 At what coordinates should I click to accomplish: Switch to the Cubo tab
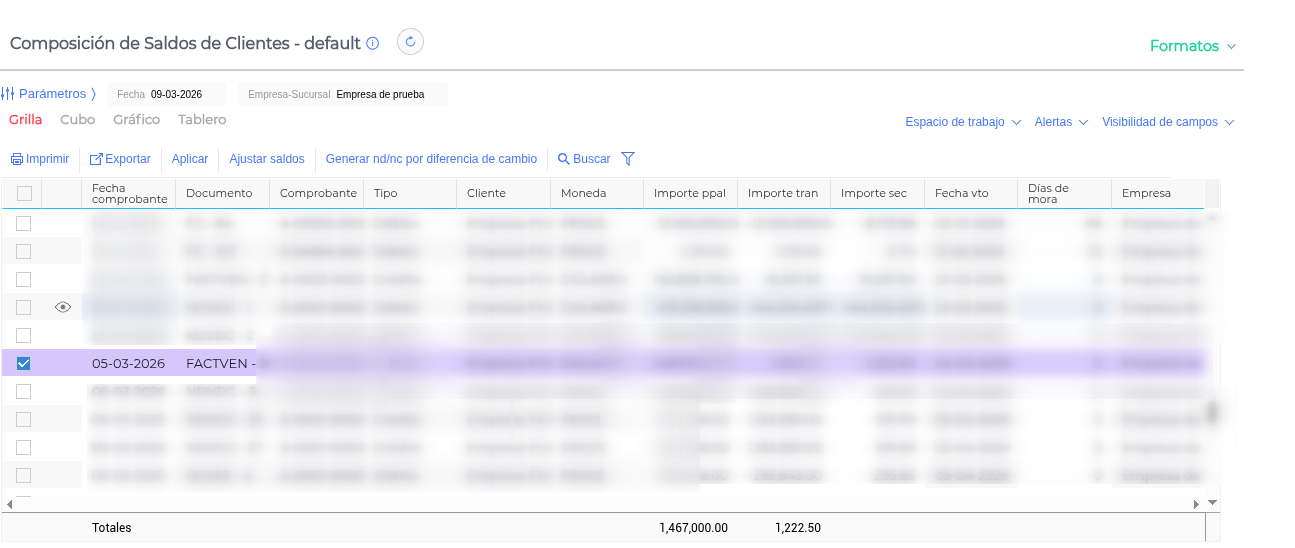click(x=77, y=120)
